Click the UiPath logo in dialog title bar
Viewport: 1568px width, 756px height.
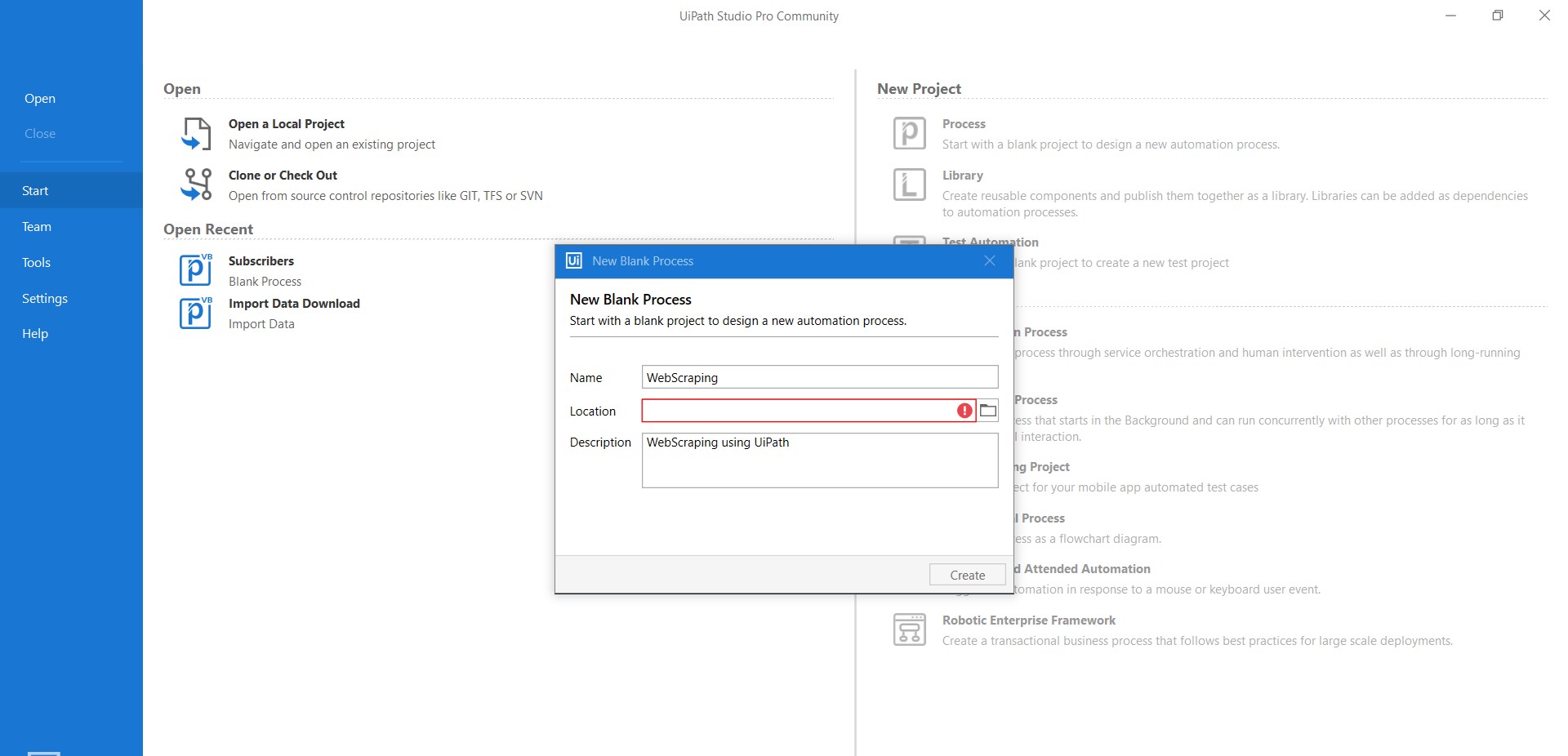point(574,261)
